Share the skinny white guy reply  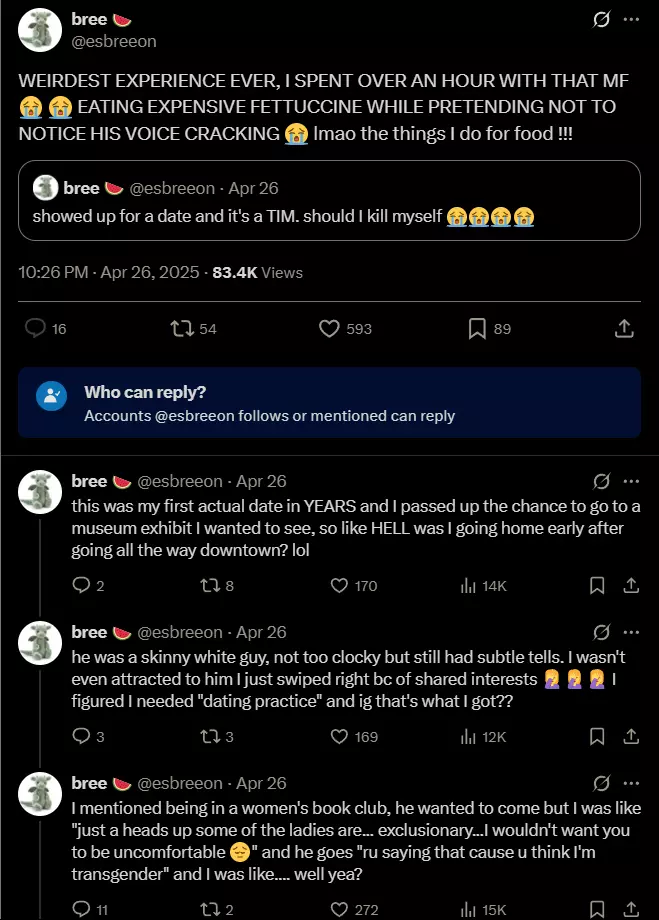pyautogui.click(x=631, y=737)
